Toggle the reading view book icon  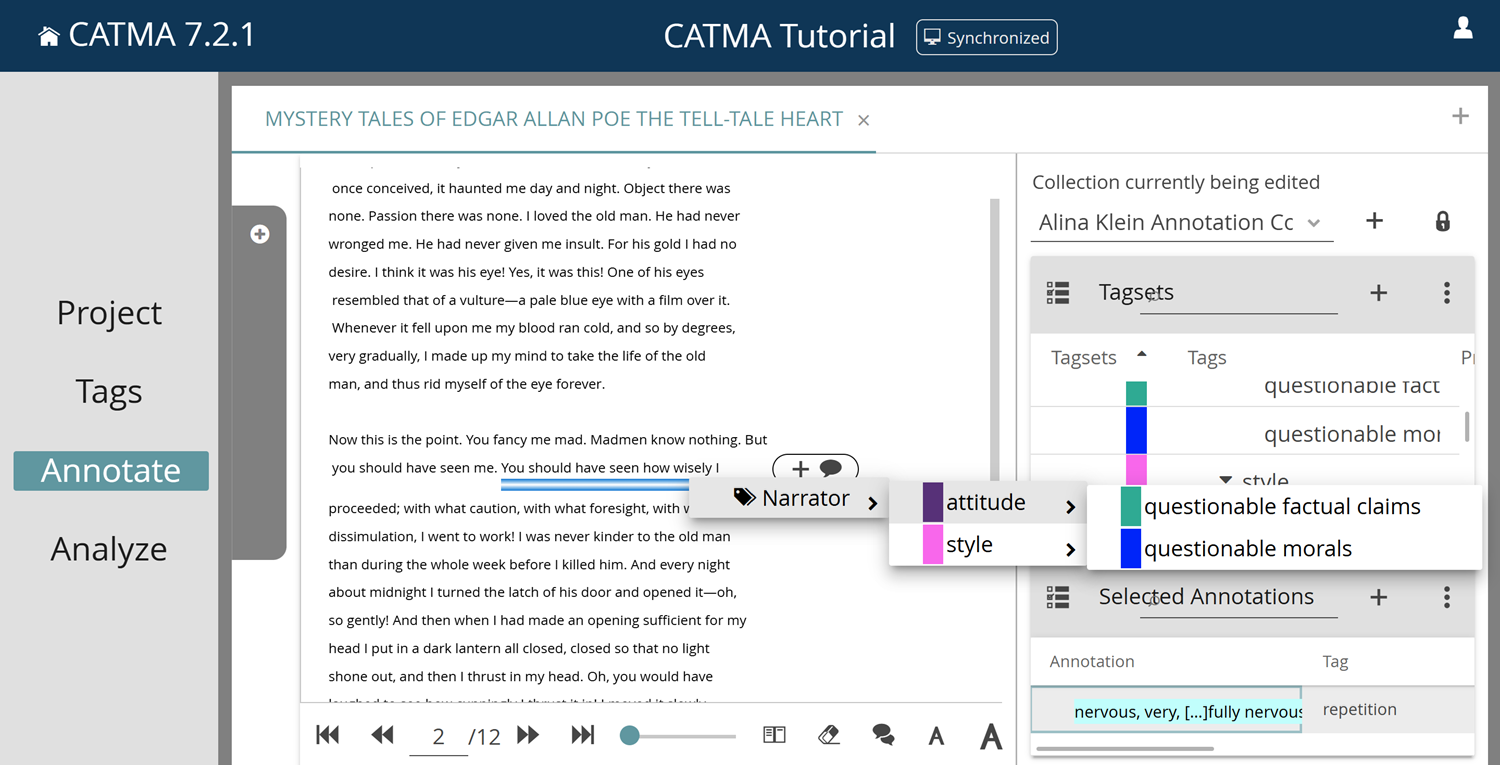[774, 735]
